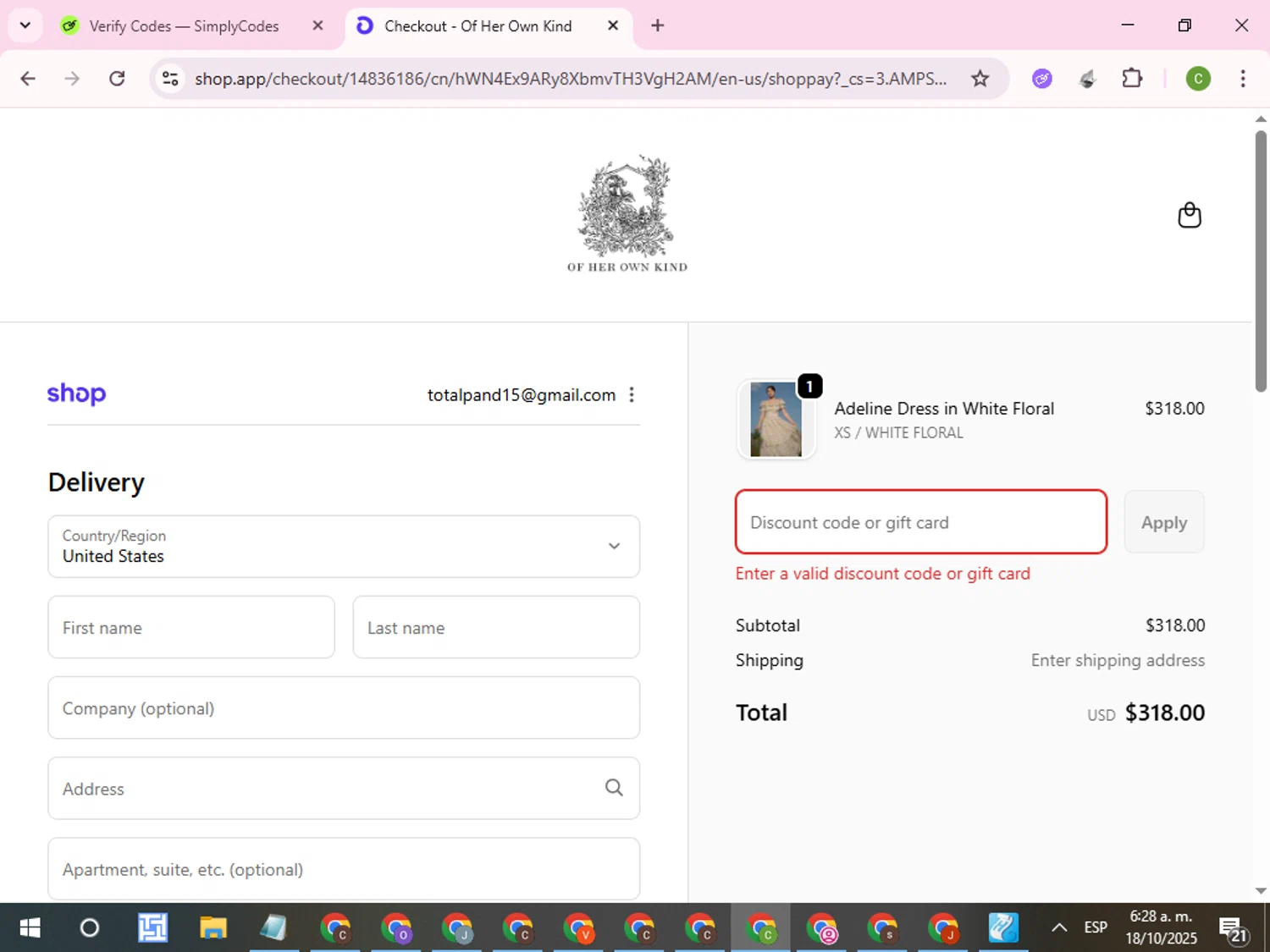Screen dimensions: 1270x952
Task: Bookmark this page with the star icon
Action: pos(980,79)
